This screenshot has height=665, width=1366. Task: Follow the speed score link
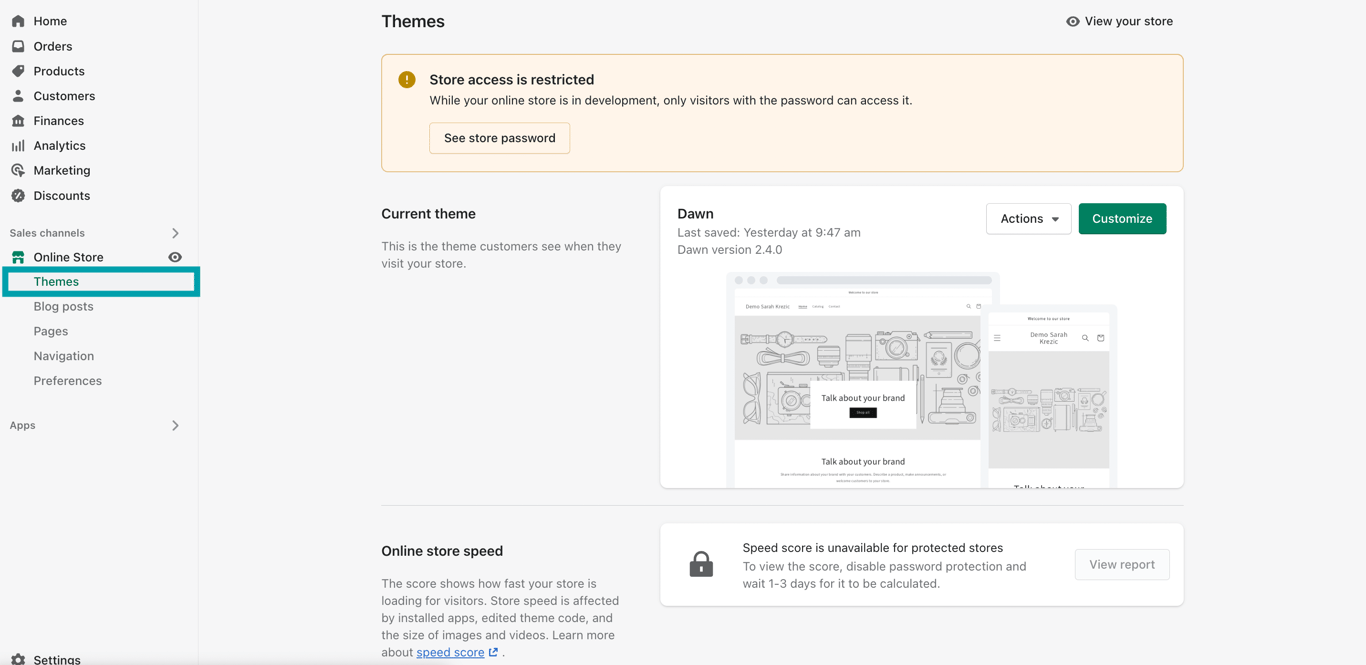[450, 652]
